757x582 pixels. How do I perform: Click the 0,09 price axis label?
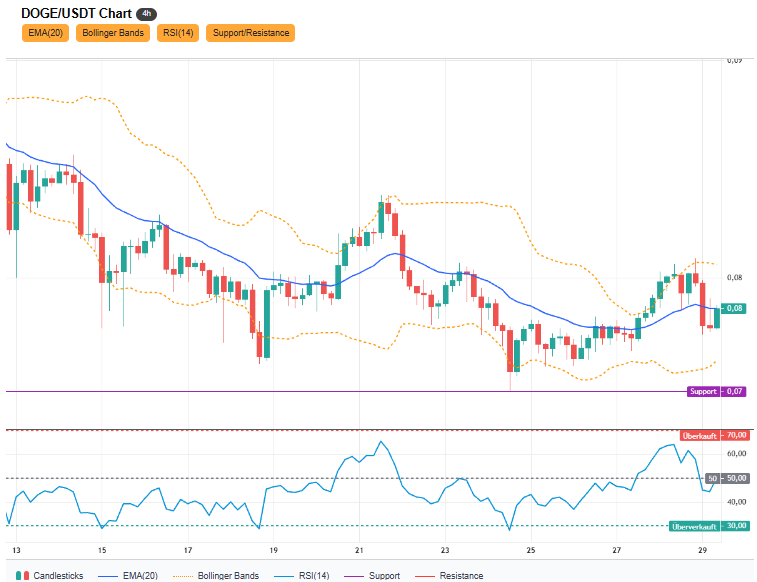pyautogui.click(x=735, y=60)
